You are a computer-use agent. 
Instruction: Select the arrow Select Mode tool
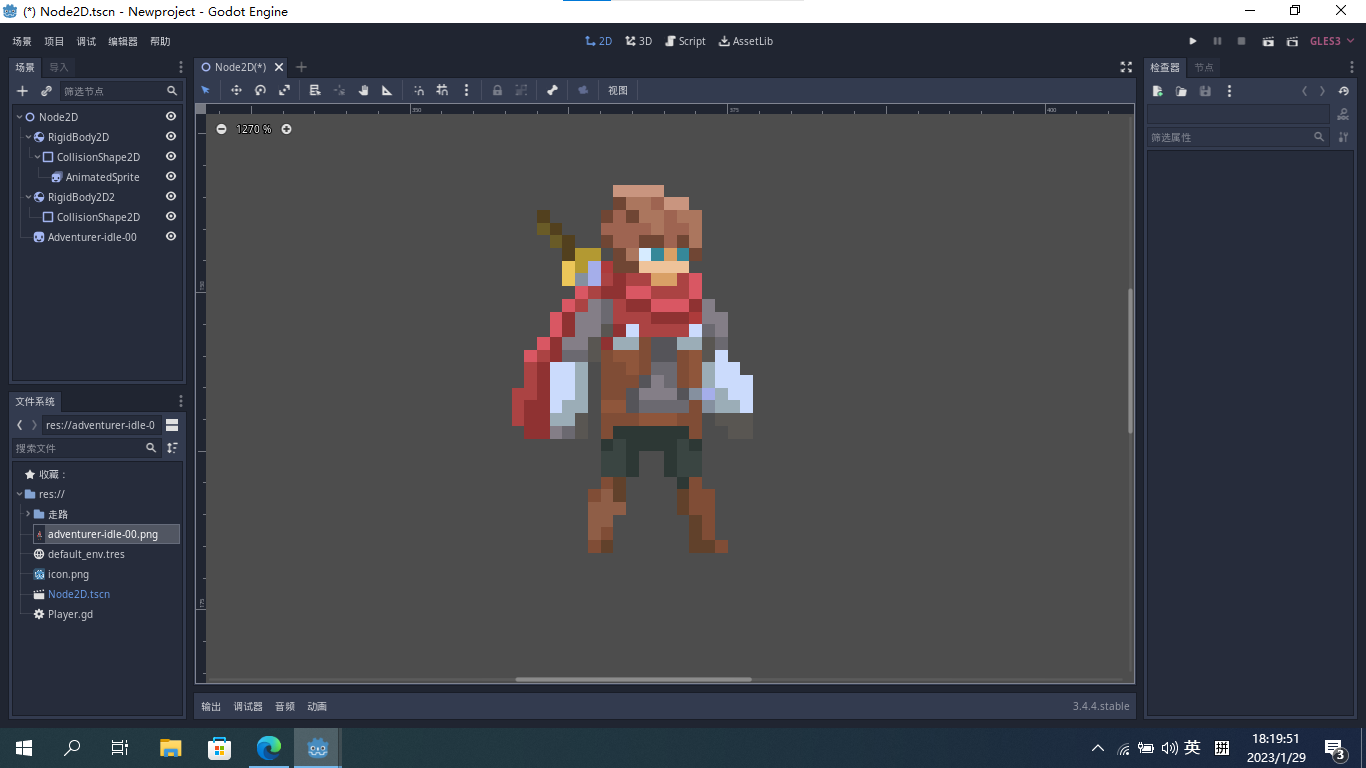206,90
